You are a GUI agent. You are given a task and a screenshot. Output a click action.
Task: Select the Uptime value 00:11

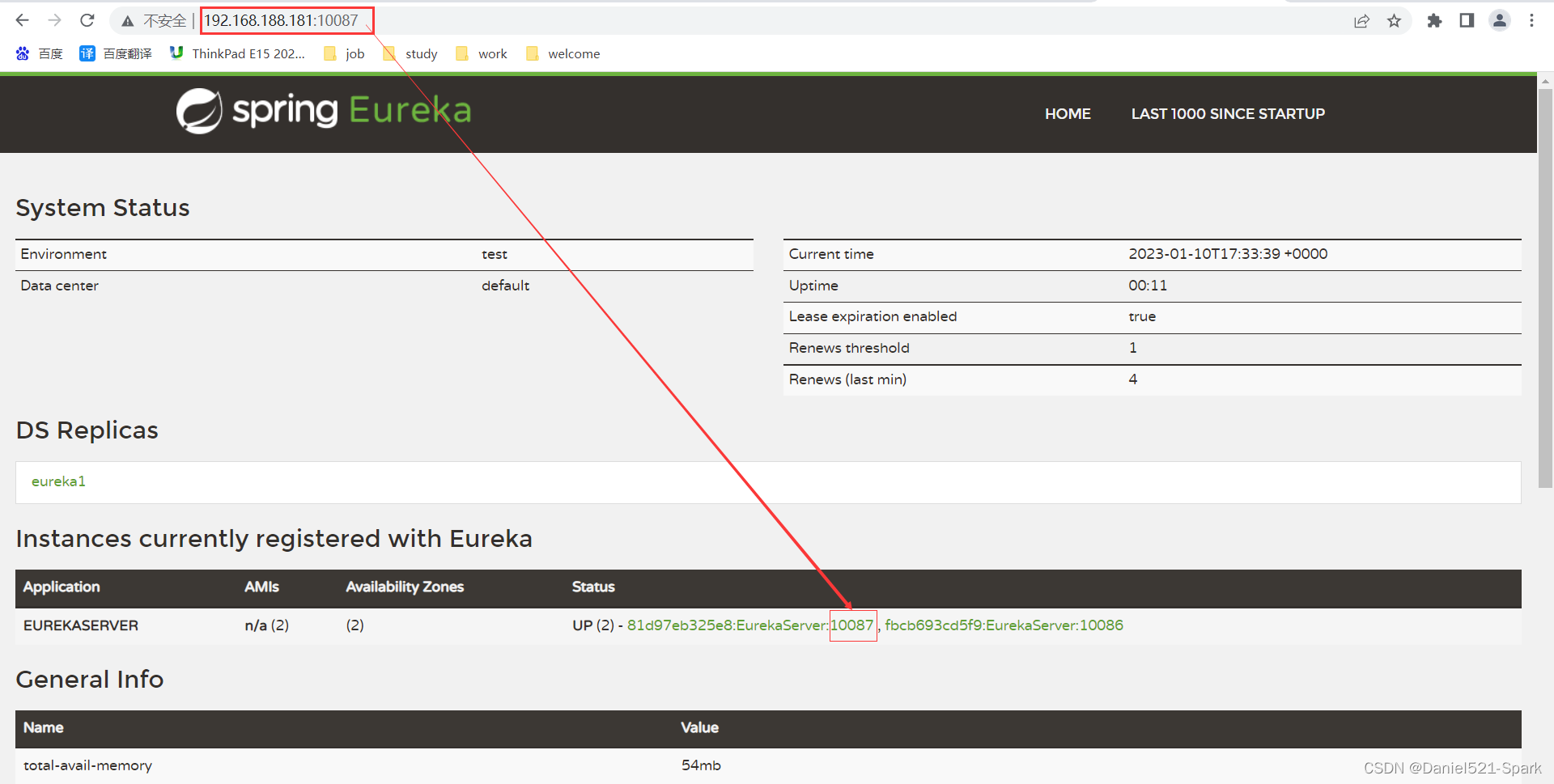(1148, 286)
